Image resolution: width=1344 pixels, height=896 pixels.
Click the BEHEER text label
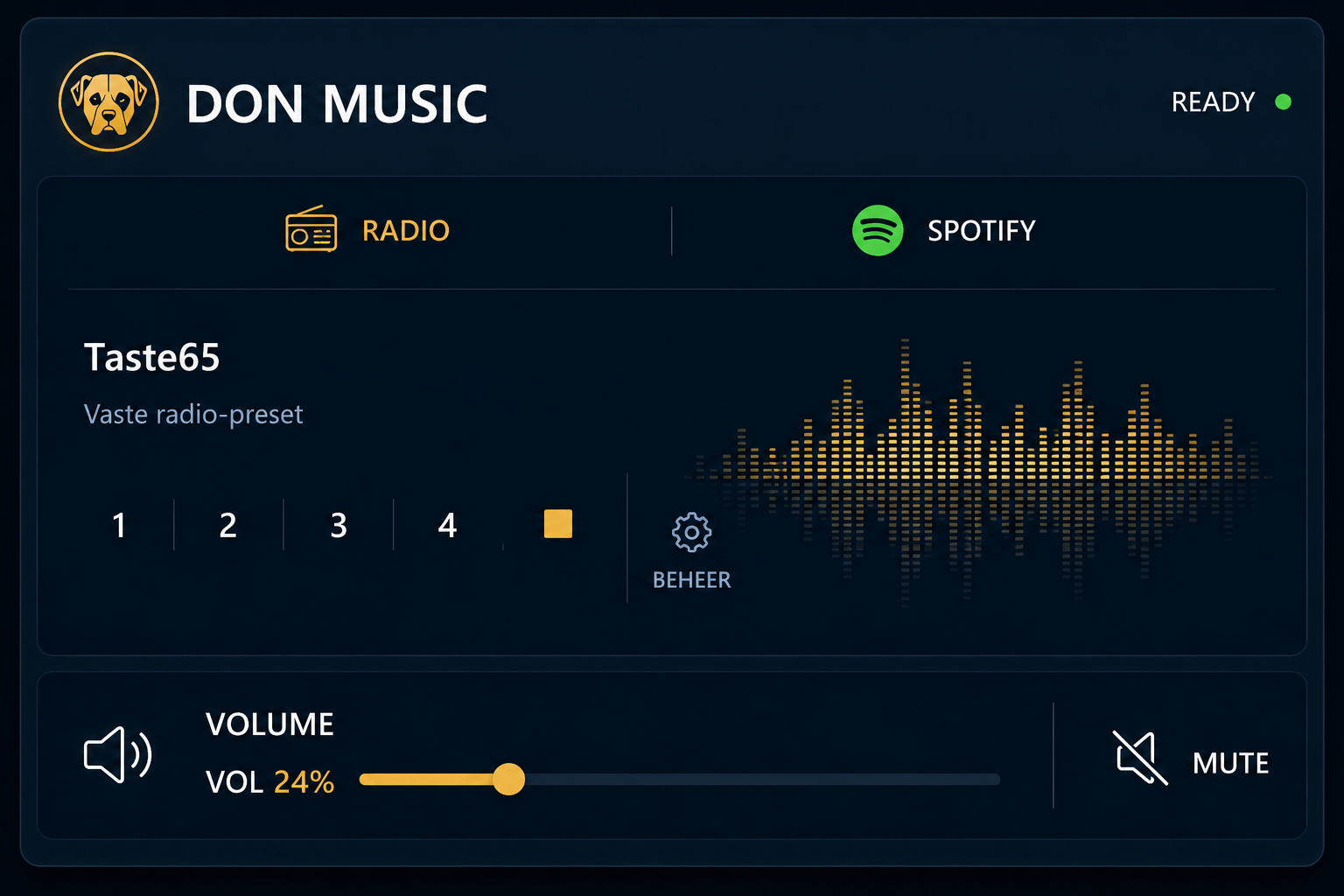691,580
